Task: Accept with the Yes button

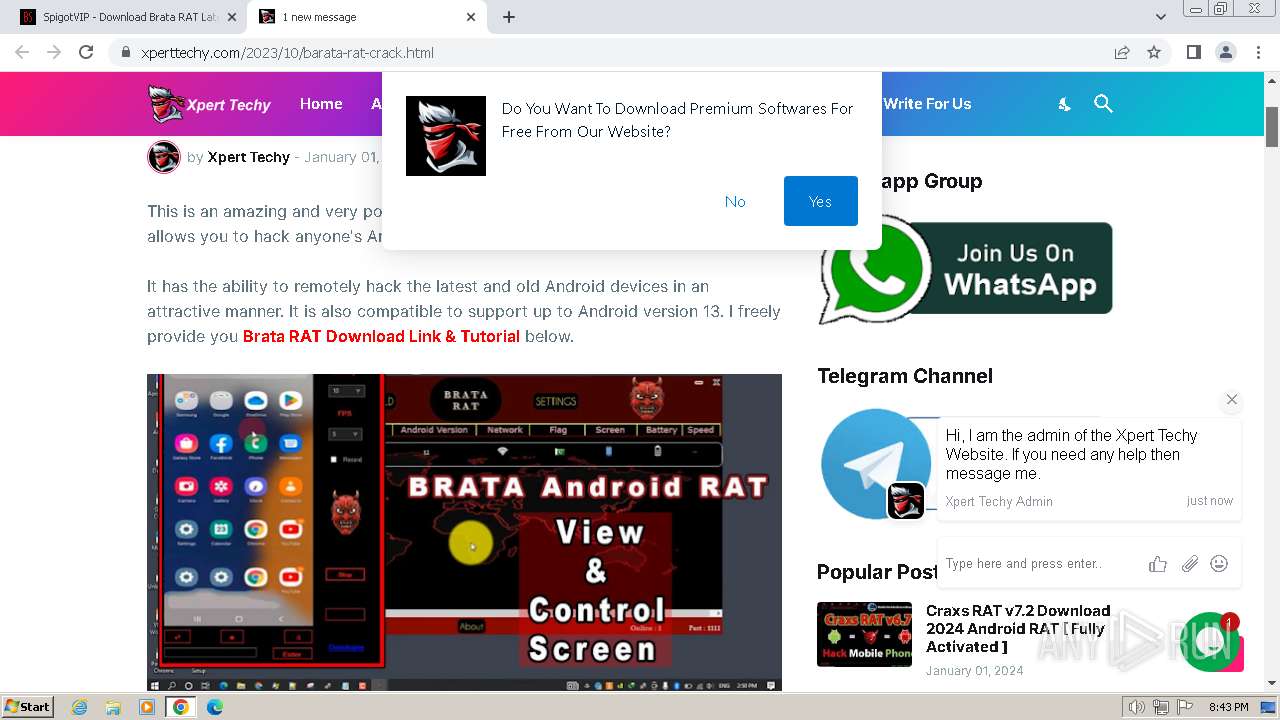Action: tap(821, 201)
